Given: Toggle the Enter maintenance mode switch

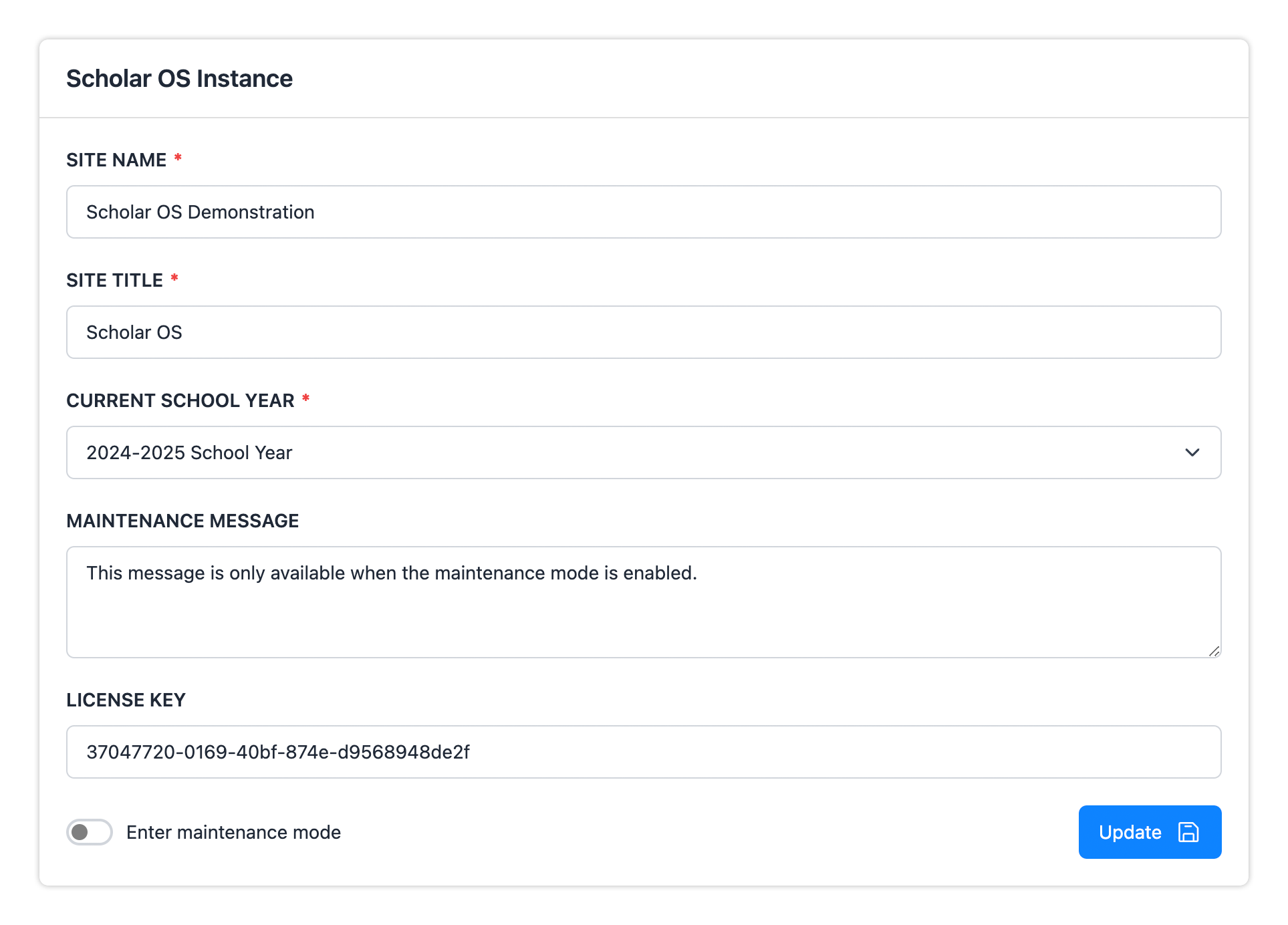Looking at the screenshot, I should [x=90, y=832].
